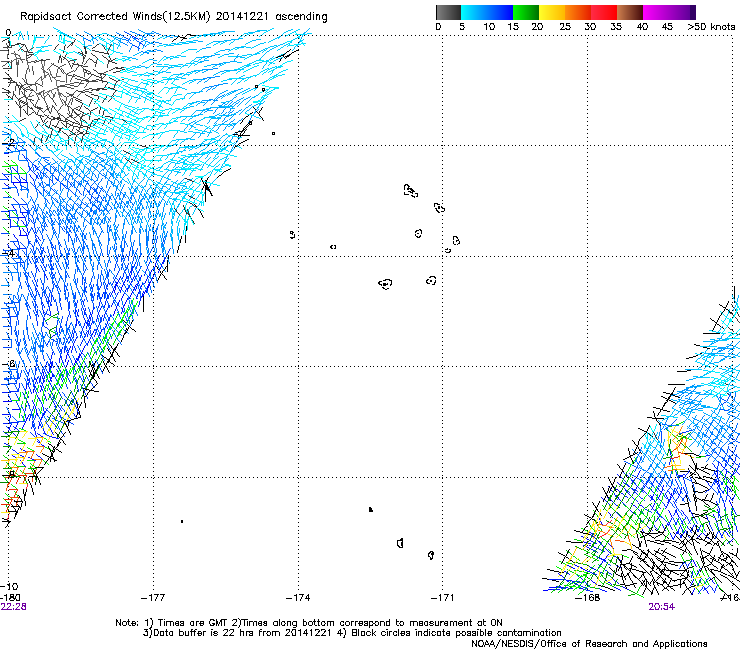Click the '-177' longitude axis label
Image resolution: width=740 pixels, height=650 pixels.
(153, 598)
